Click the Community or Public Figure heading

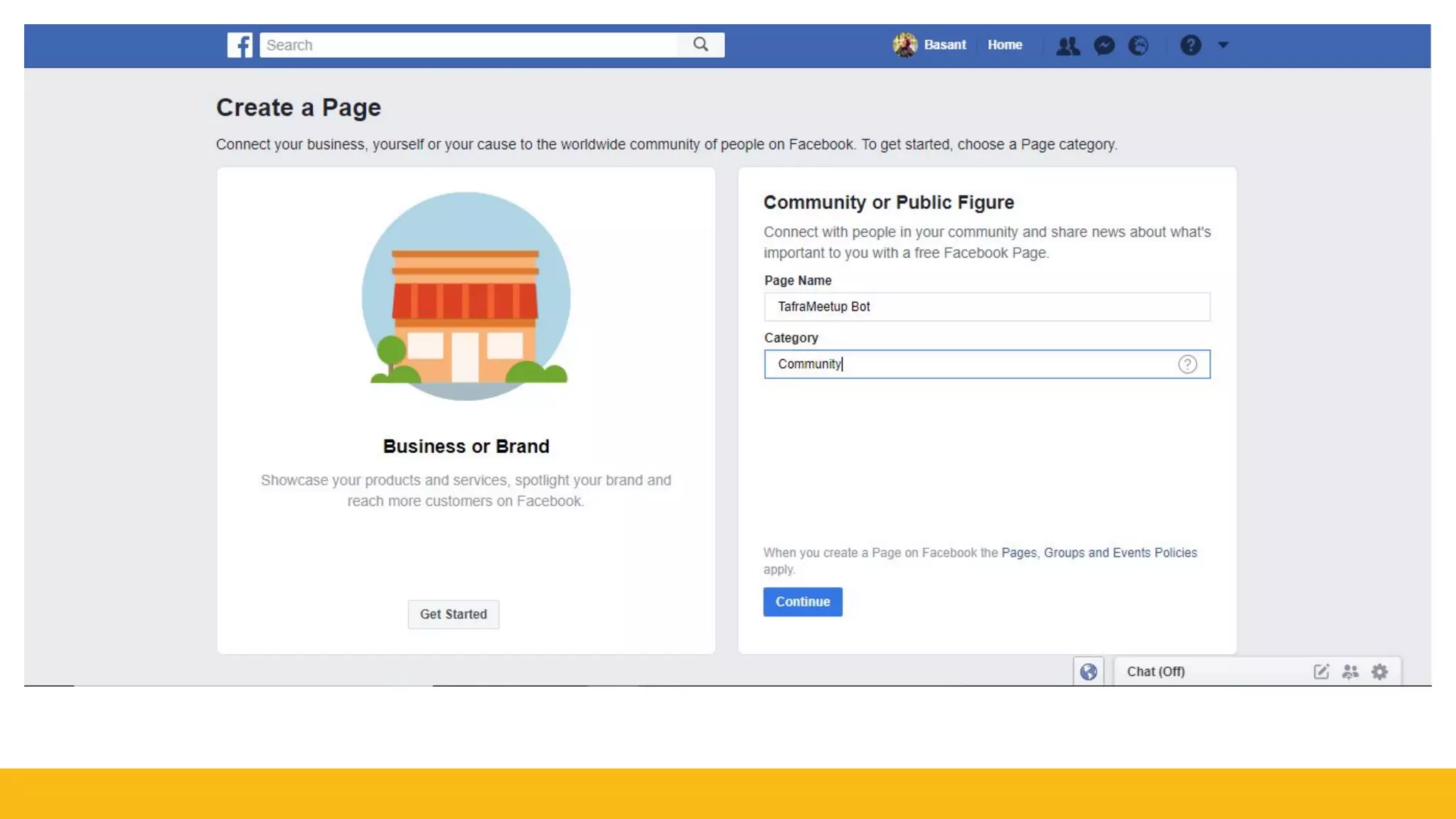(x=889, y=203)
